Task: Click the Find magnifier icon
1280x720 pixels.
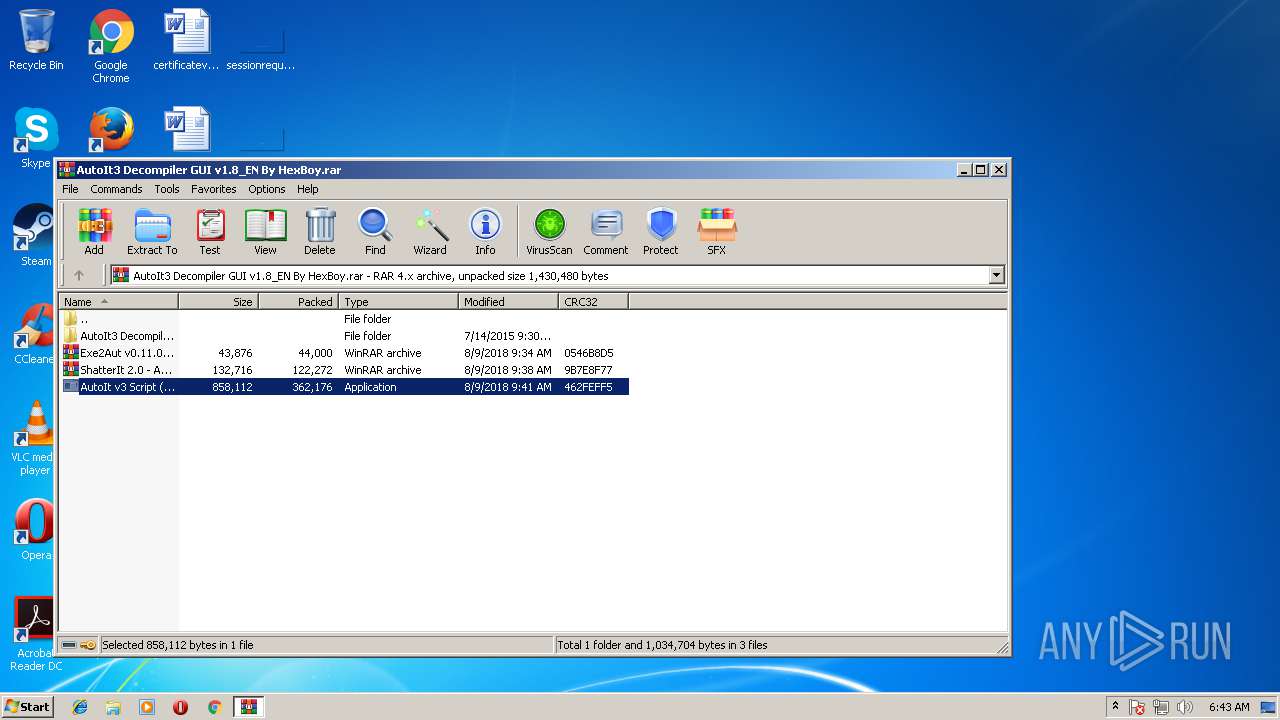Action: (x=375, y=232)
